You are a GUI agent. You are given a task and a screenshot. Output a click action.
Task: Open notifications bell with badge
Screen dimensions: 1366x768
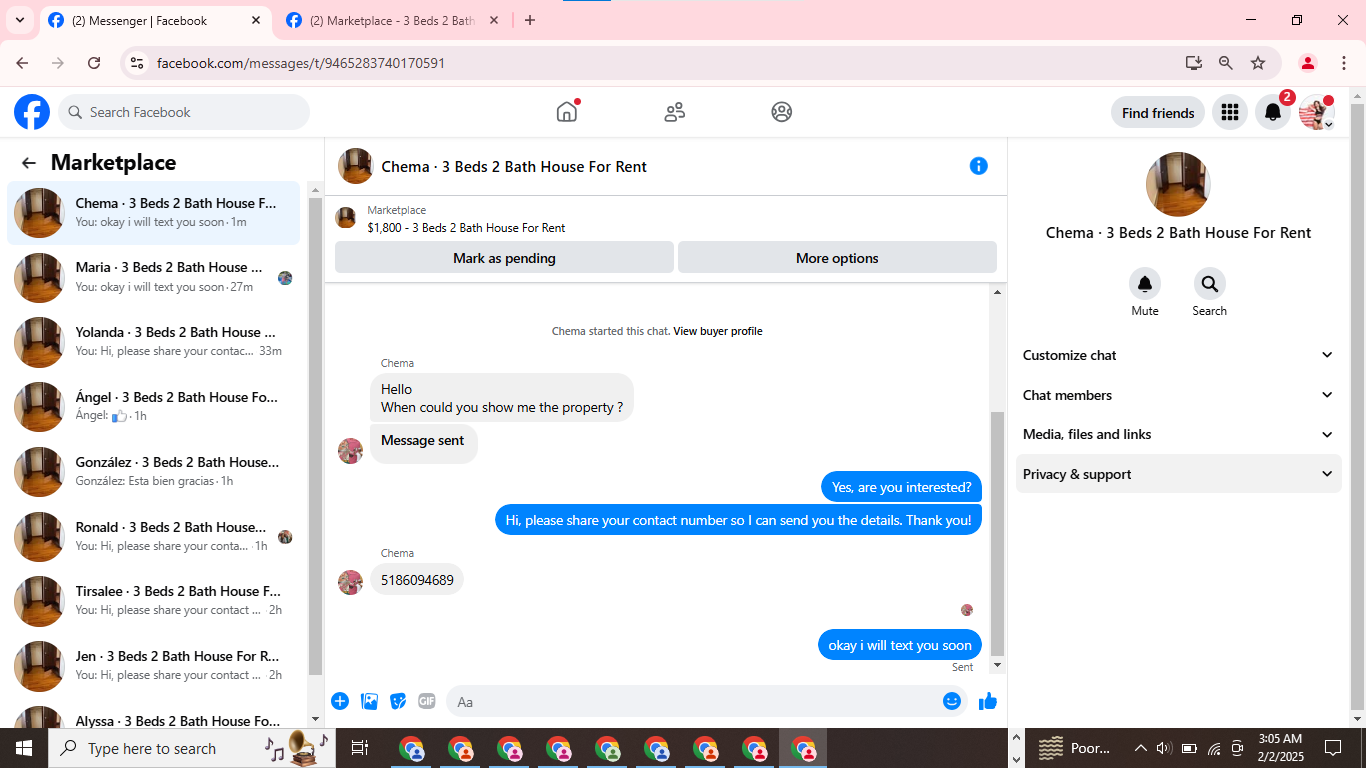(1273, 112)
